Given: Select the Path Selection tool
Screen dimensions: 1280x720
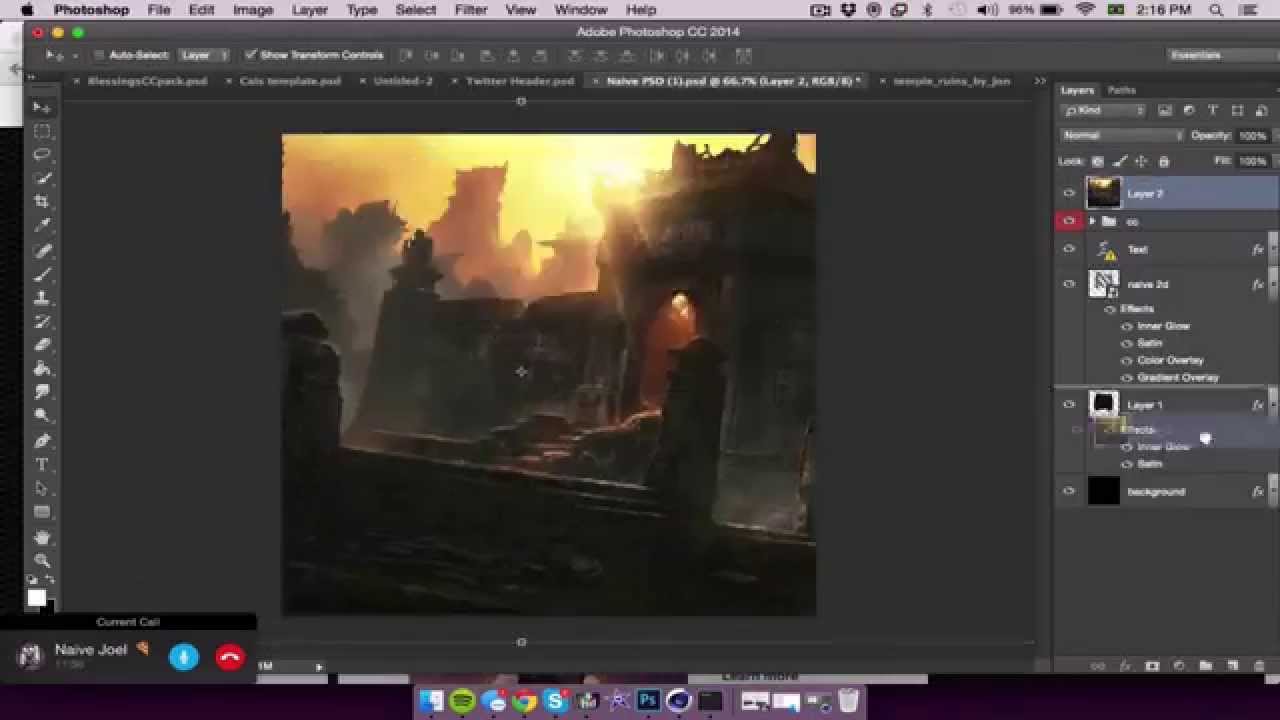Looking at the screenshot, I should [41, 488].
